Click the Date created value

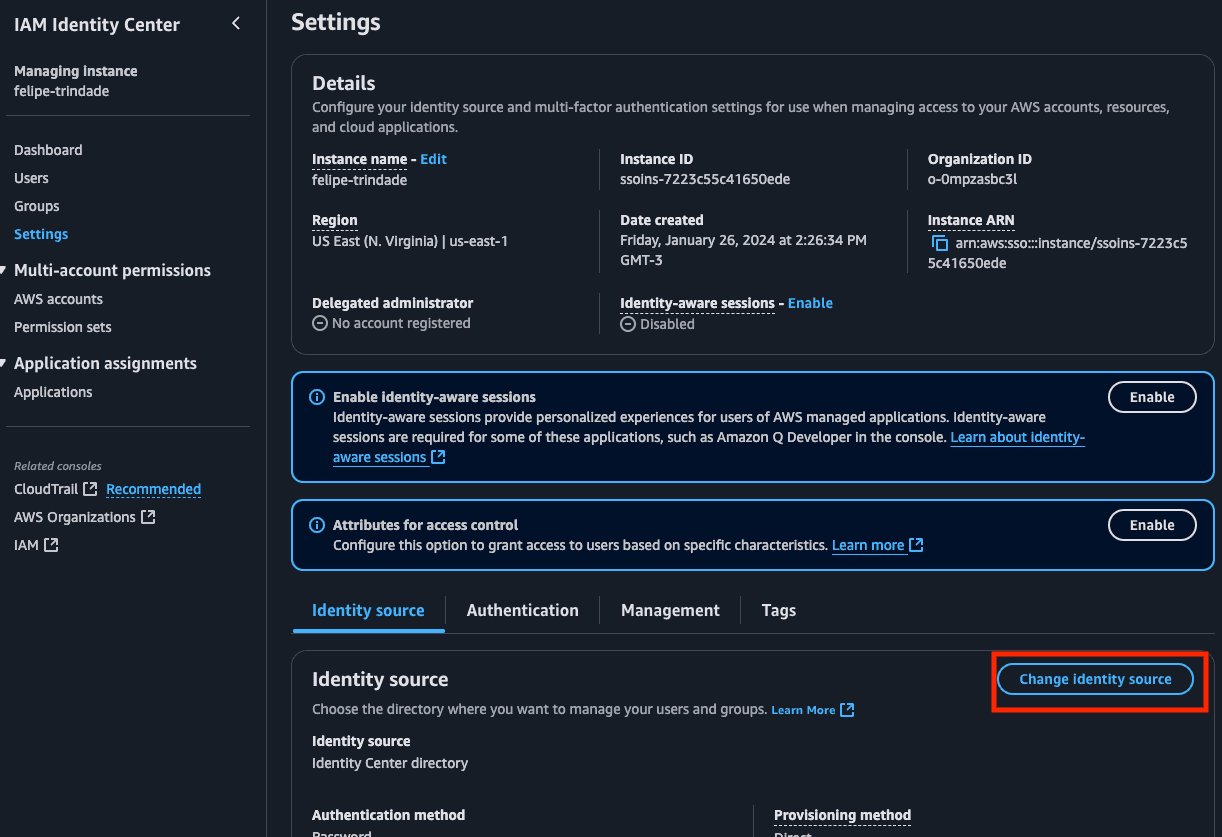click(x=743, y=250)
